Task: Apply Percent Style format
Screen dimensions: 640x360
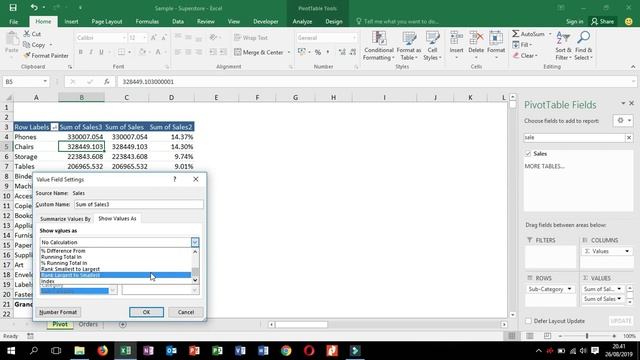Action: [x=318, y=52]
